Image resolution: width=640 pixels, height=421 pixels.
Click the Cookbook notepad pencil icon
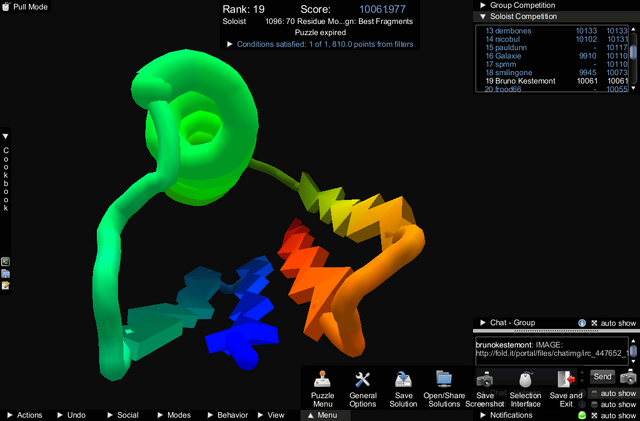click(x=5, y=285)
